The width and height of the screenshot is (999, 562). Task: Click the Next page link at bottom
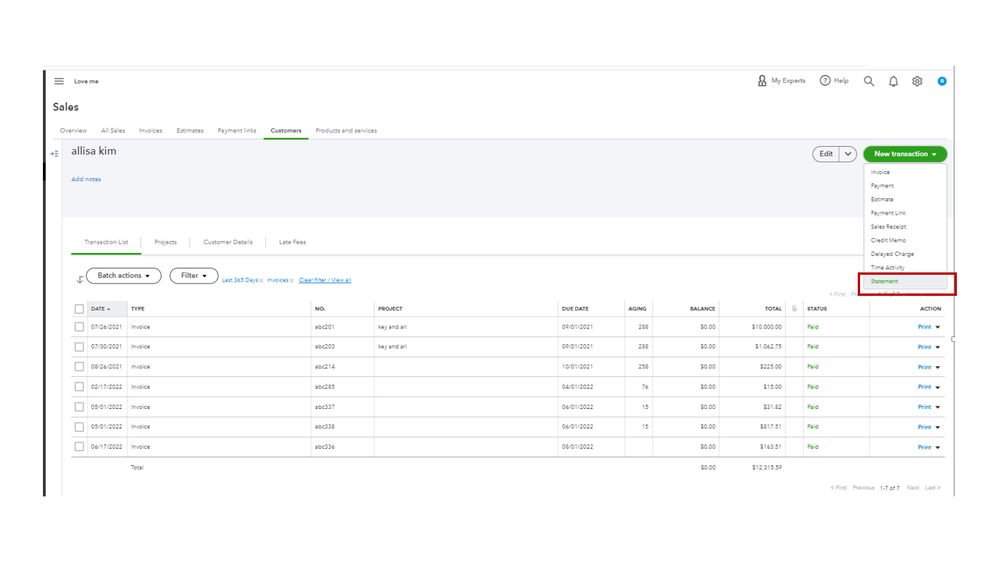913,487
